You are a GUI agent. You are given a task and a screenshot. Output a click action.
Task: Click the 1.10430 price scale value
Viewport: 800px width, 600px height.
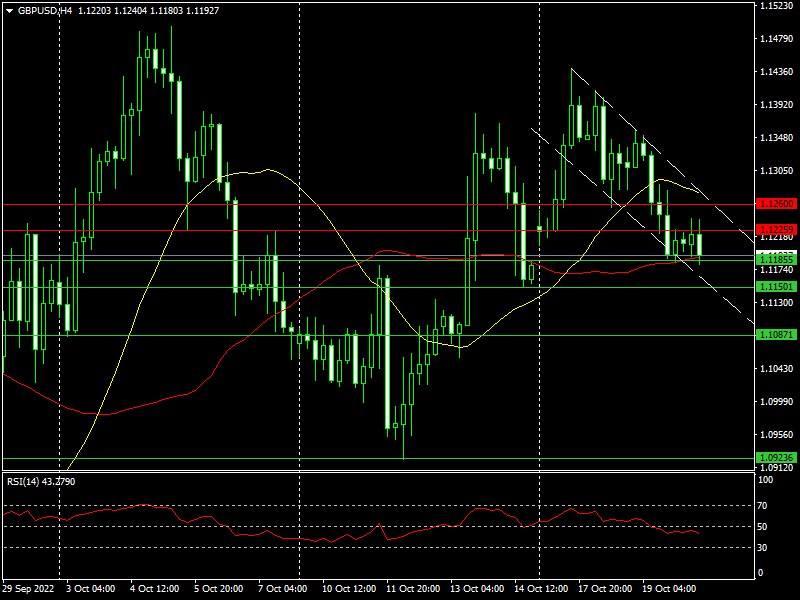click(x=776, y=368)
